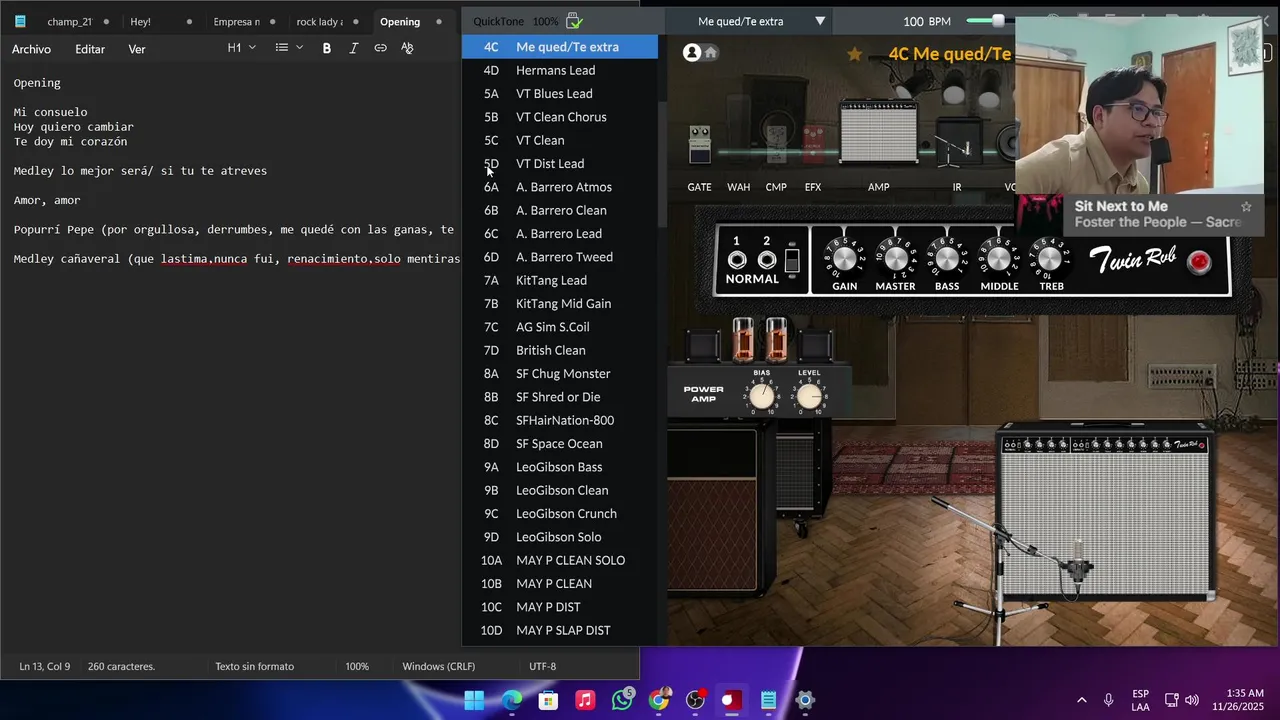The image size is (1280, 720).
Task: Select preset 7C AG Sim S.Coil
Action: coord(560,327)
